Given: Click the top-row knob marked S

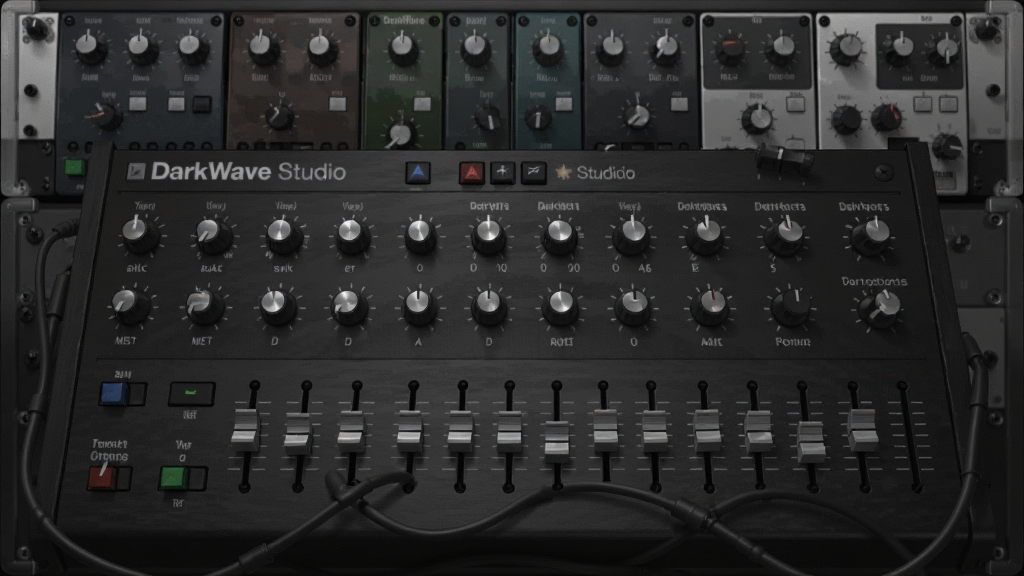Looking at the screenshot, I should tap(786, 236).
